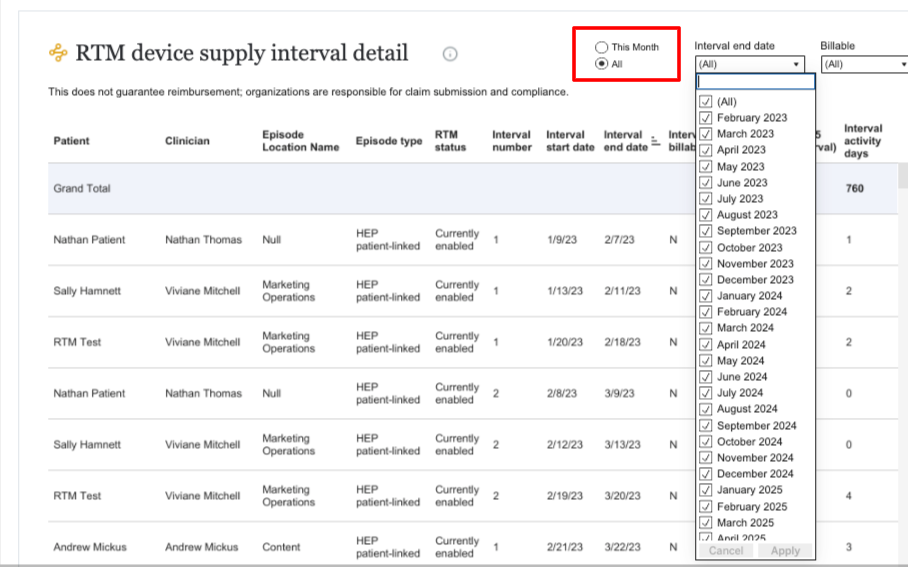908x567 pixels.
Task: Toggle the January 2024 checkbox
Action: click(x=705, y=295)
